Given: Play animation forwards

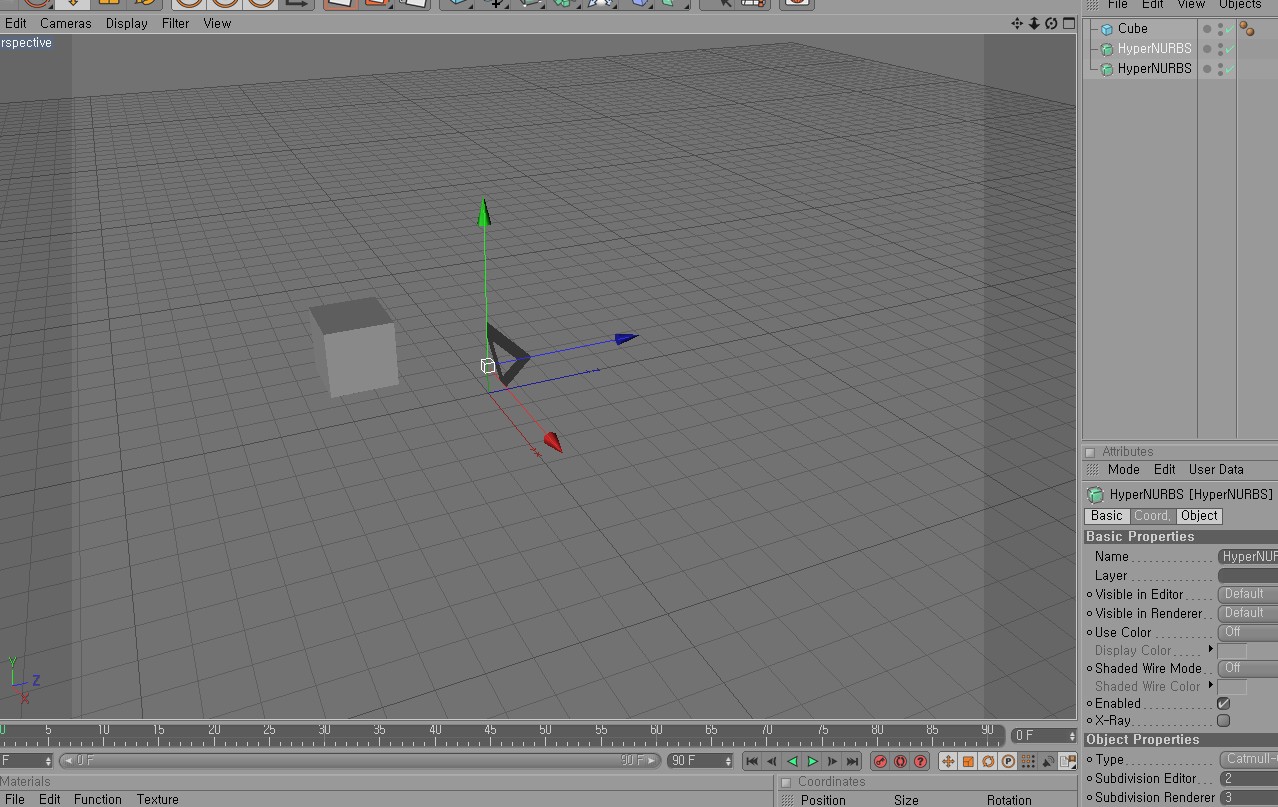Looking at the screenshot, I should pos(813,761).
